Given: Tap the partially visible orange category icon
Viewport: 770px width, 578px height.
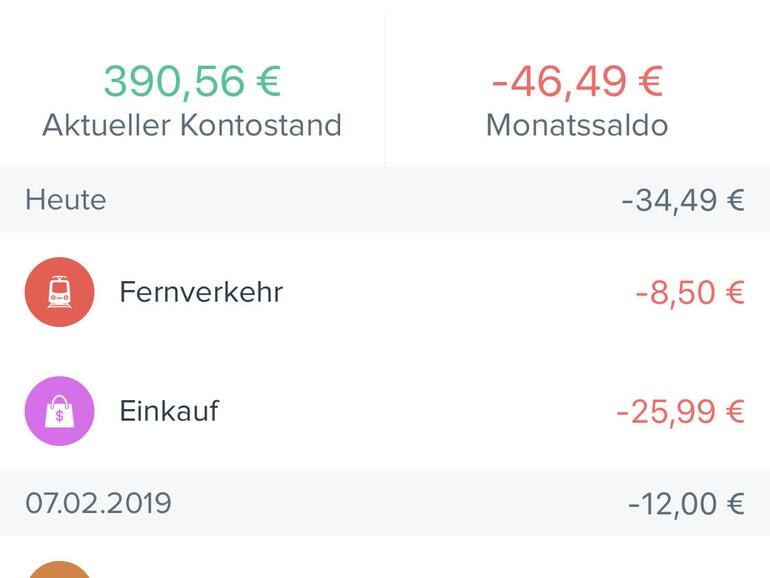Looking at the screenshot, I should (x=60, y=570).
